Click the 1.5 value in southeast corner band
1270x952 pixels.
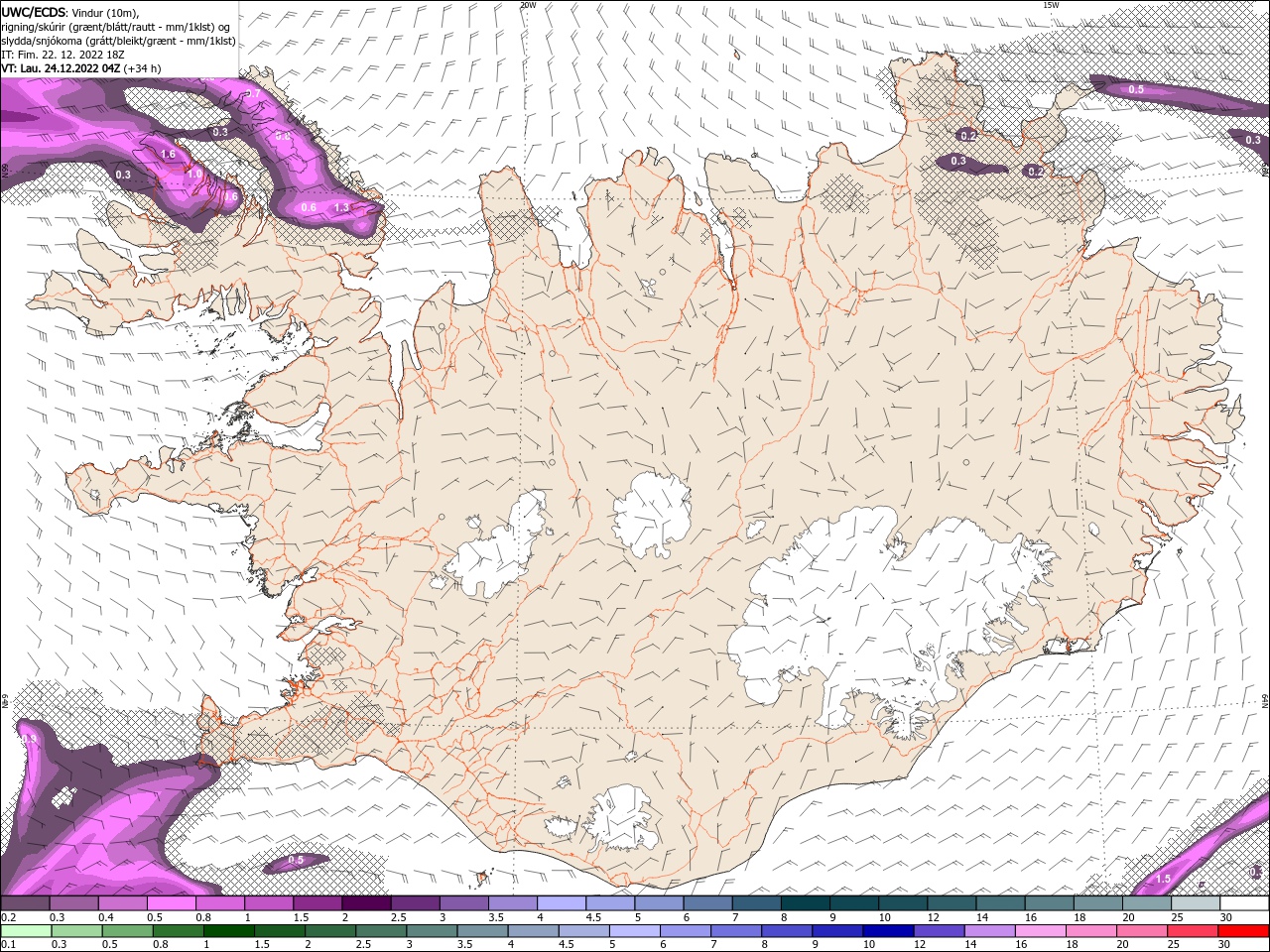pos(1164,879)
